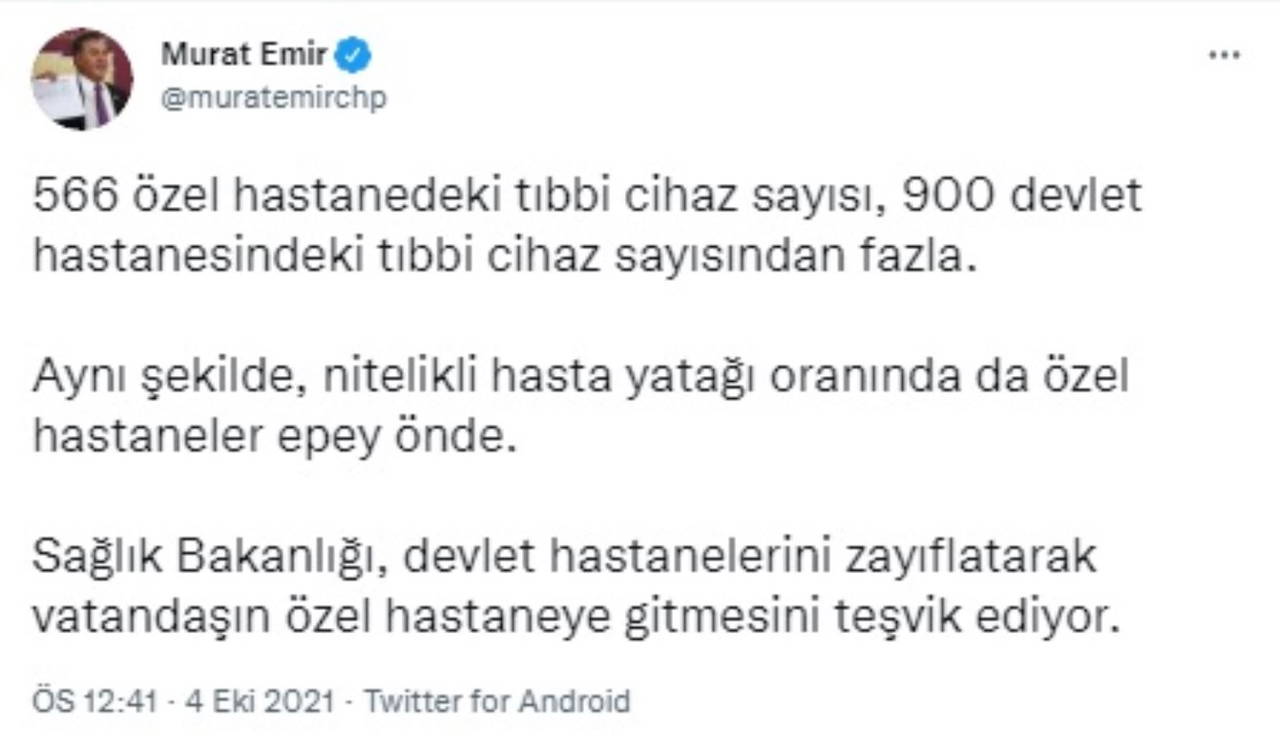Open the tweet's three-dot more options menu
This screenshot has height=739, width=1280.
tap(1224, 55)
